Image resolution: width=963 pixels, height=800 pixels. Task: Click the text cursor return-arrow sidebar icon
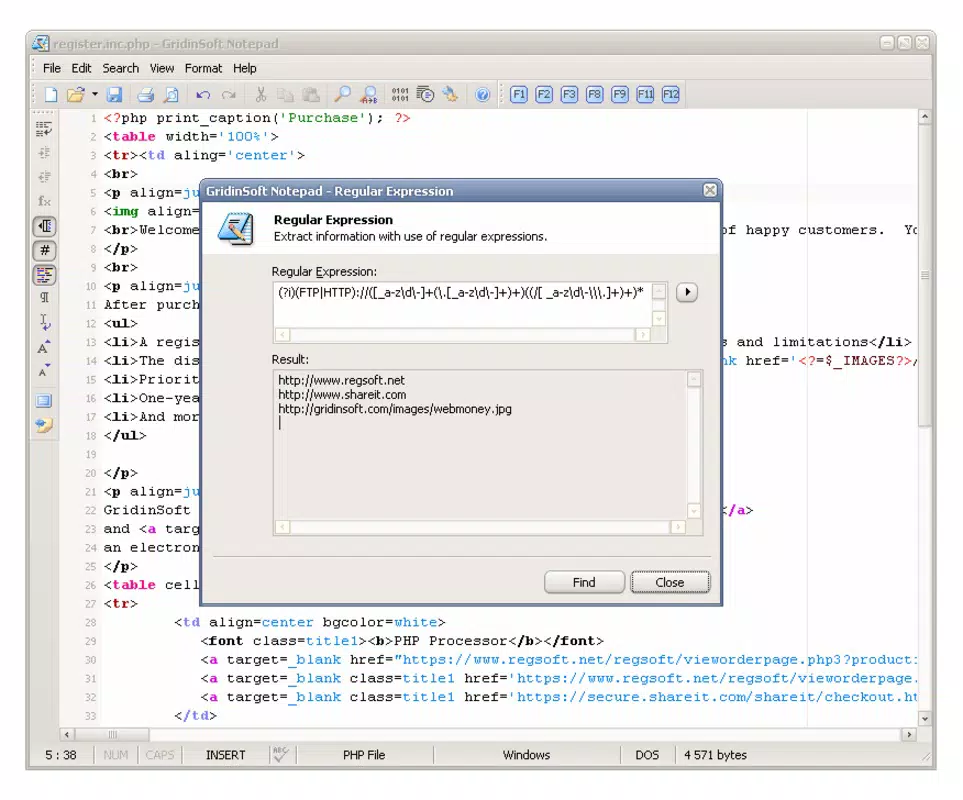click(45, 323)
